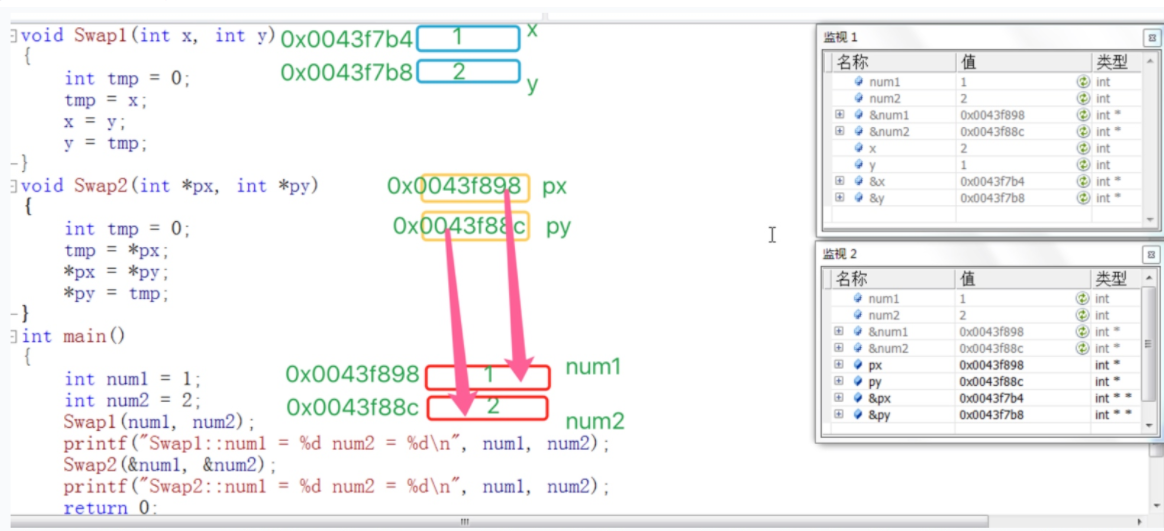Place cursor on 'int num1 = 1;' line
This screenshot has width=1164, height=531.
pyautogui.click(x=133, y=379)
